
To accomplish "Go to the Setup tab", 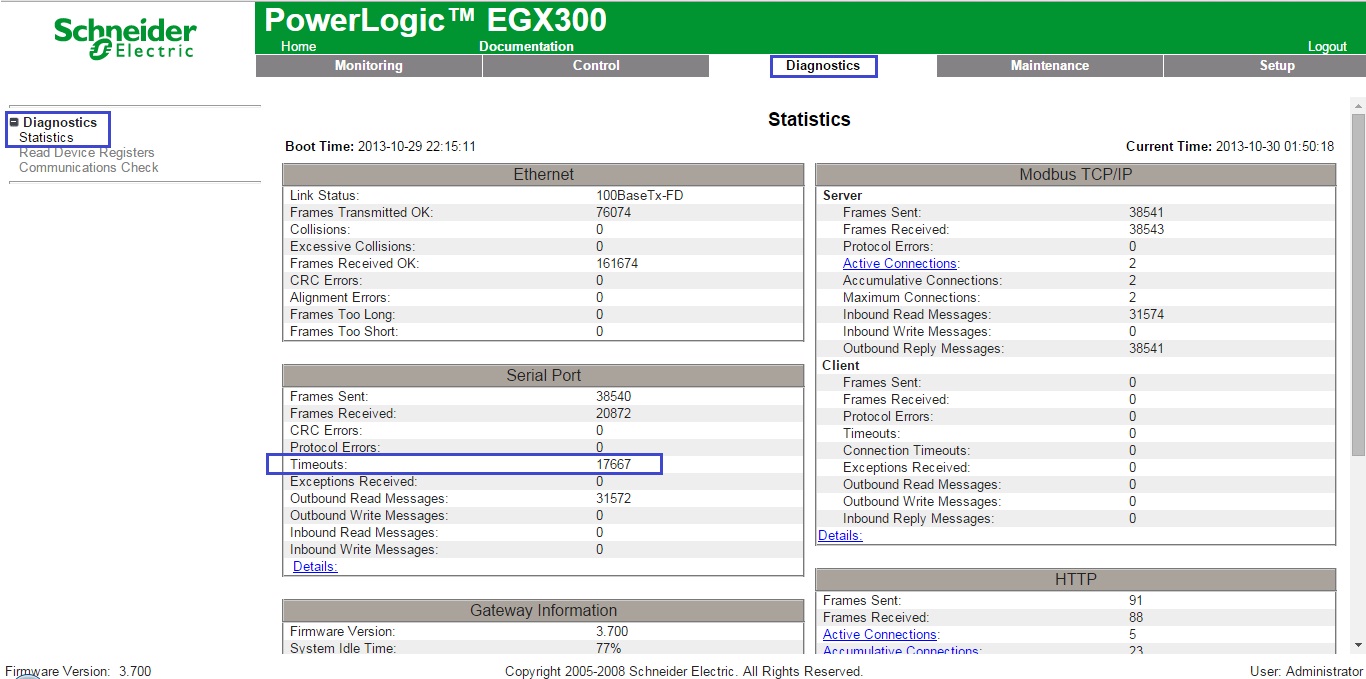I will point(1277,66).
